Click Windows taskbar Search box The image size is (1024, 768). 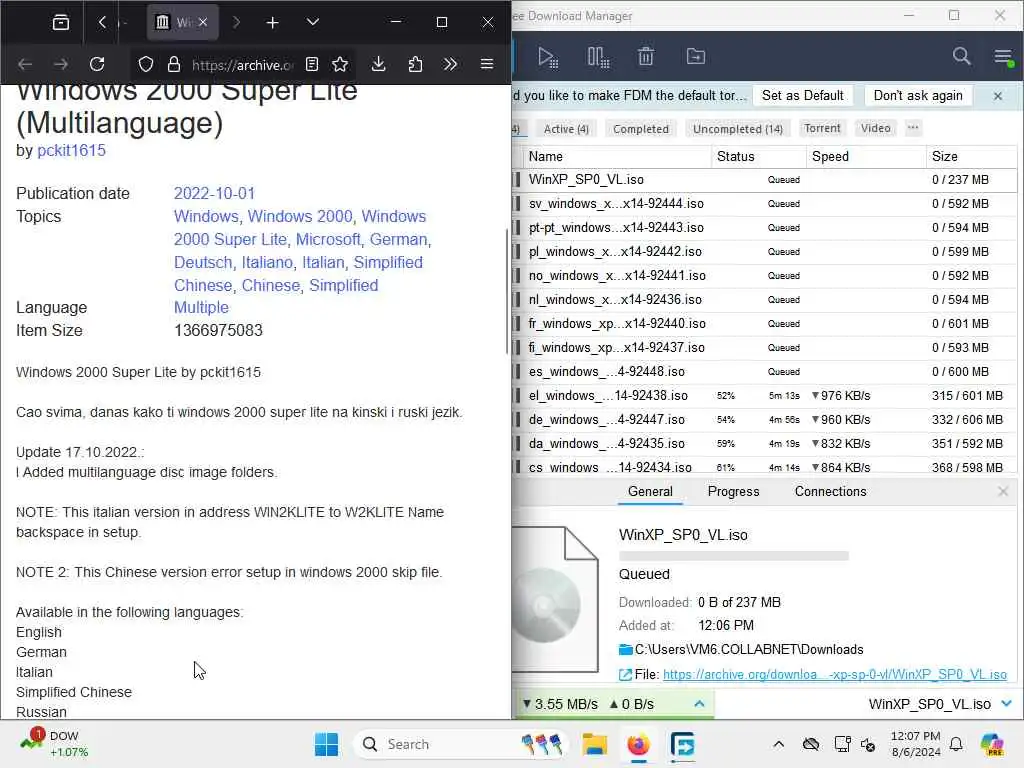click(x=460, y=744)
